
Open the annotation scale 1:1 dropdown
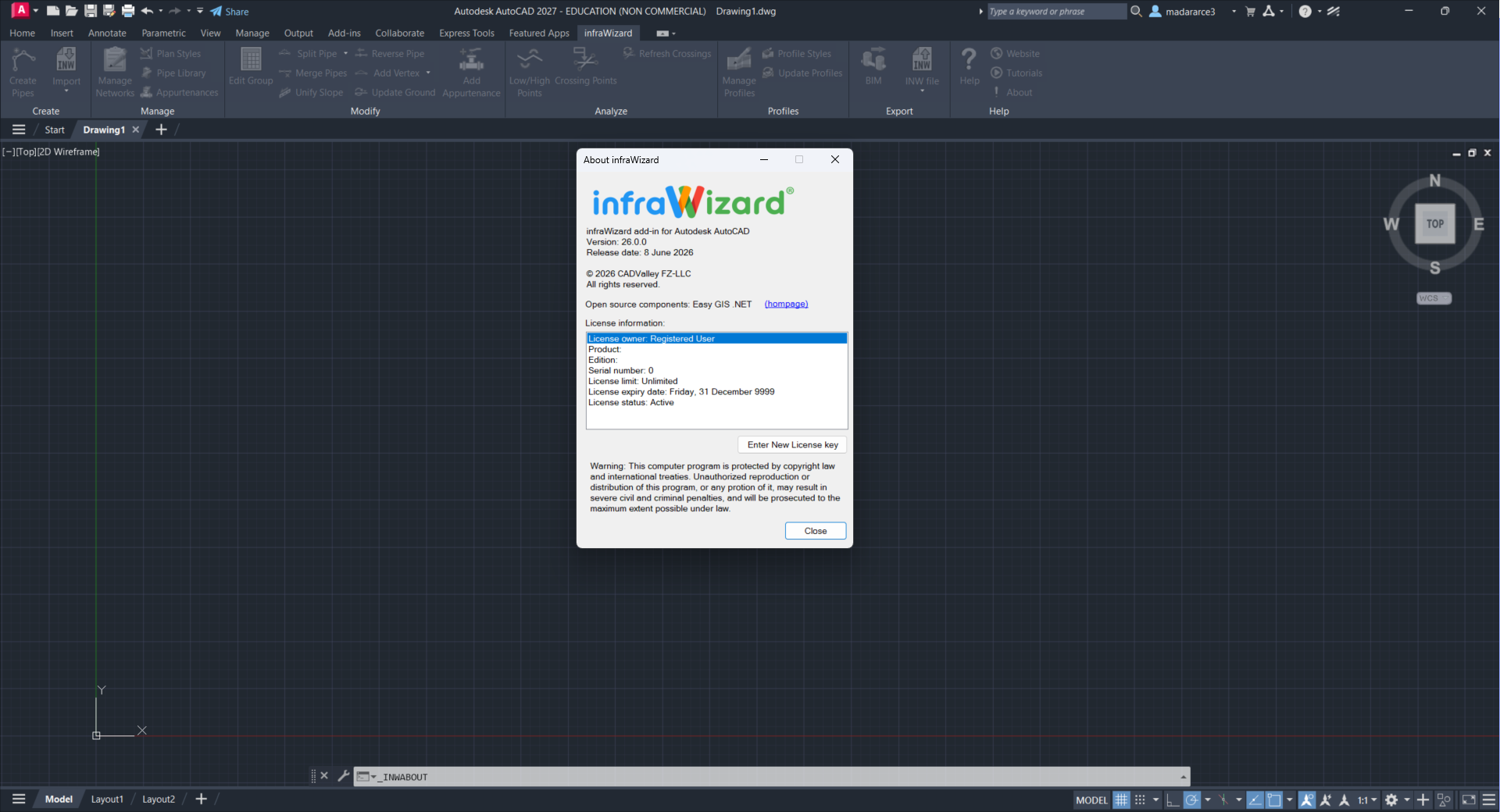coord(1367,800)
